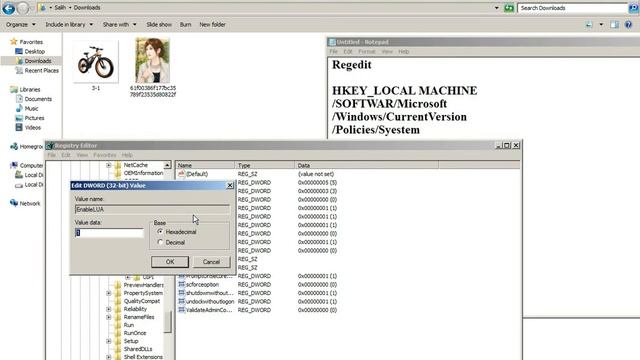
Task: Open Network in the navigation pane
Action: [30, 203]
